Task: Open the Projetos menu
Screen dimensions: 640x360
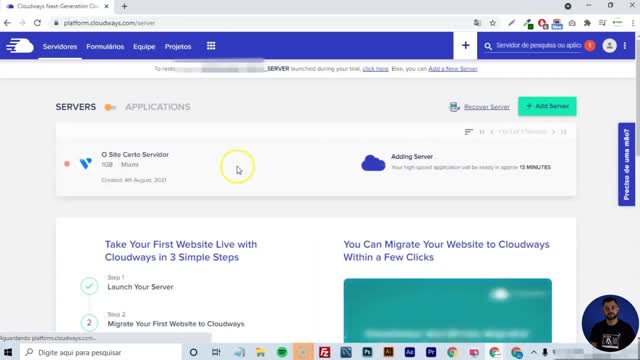Action: 178,47
